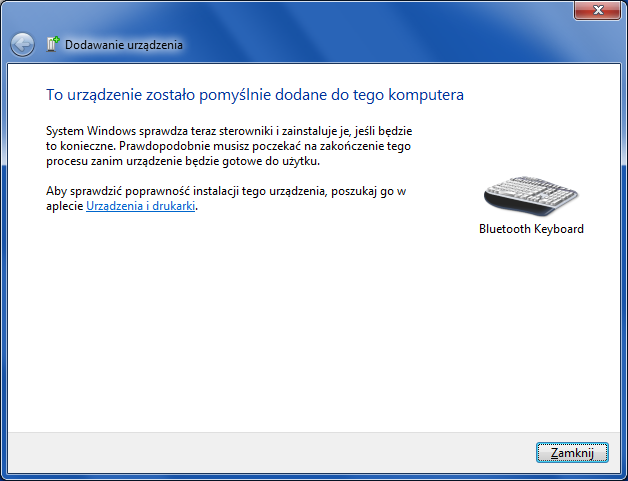Screen dimensions: 628x481
Task: Click the text line starting with procesu zanim
Action: 182,161
